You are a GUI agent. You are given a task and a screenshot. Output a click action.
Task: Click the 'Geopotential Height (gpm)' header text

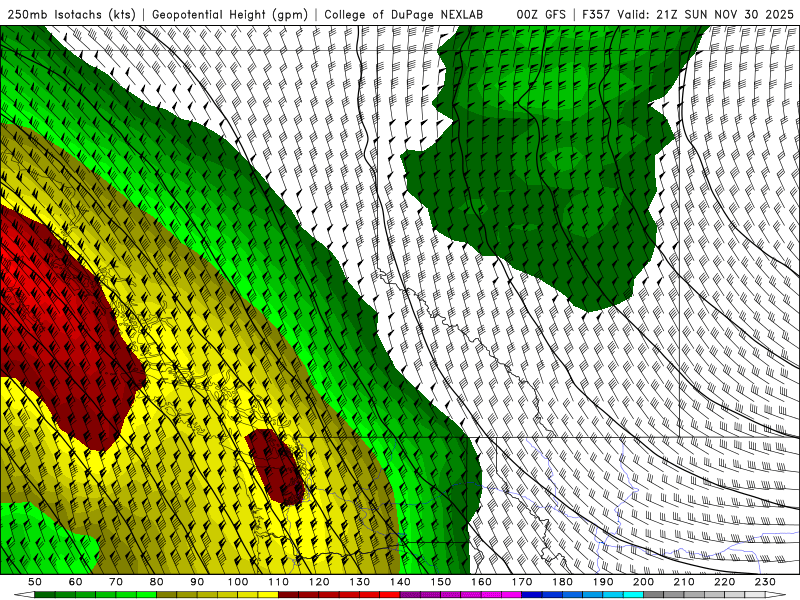pyautogui.click(x=230, y=14)
